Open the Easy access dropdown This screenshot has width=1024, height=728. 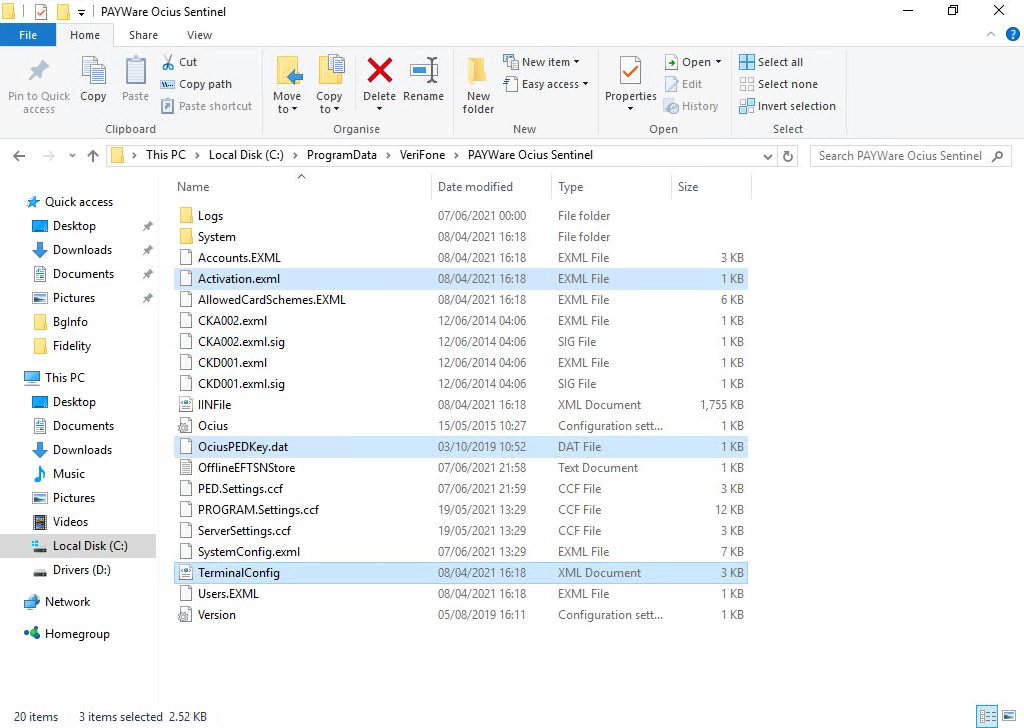(546, 84)
